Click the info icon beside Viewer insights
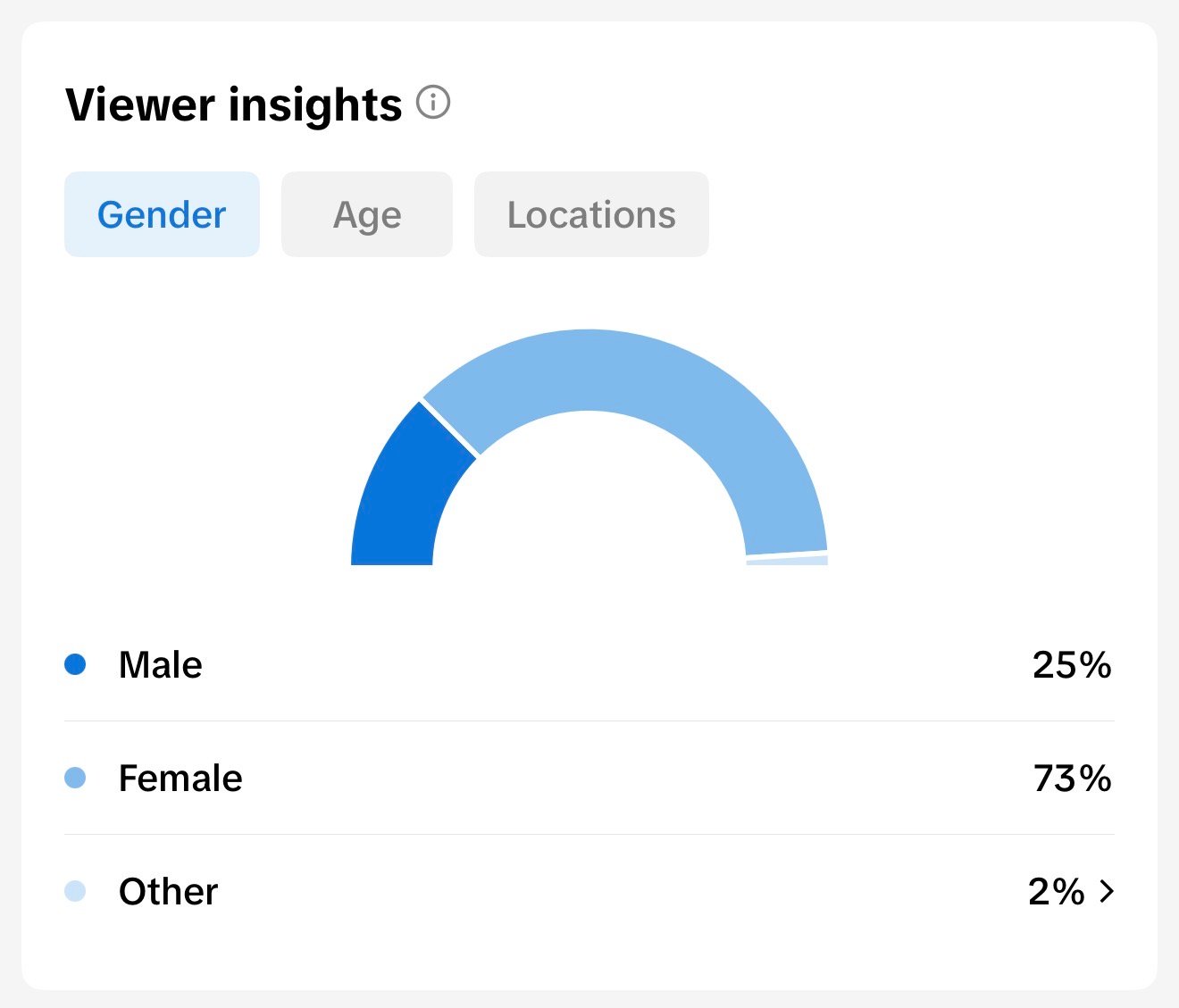This screenshot has width=1179, height=1008. pyautogui.click(x=433, y=104)
